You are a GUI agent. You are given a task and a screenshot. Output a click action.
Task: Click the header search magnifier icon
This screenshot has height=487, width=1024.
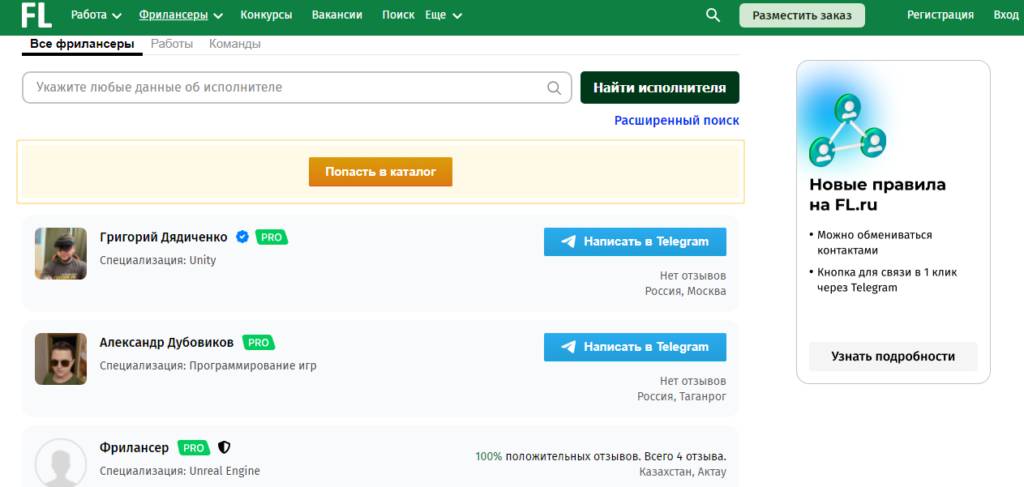point(712,15)
